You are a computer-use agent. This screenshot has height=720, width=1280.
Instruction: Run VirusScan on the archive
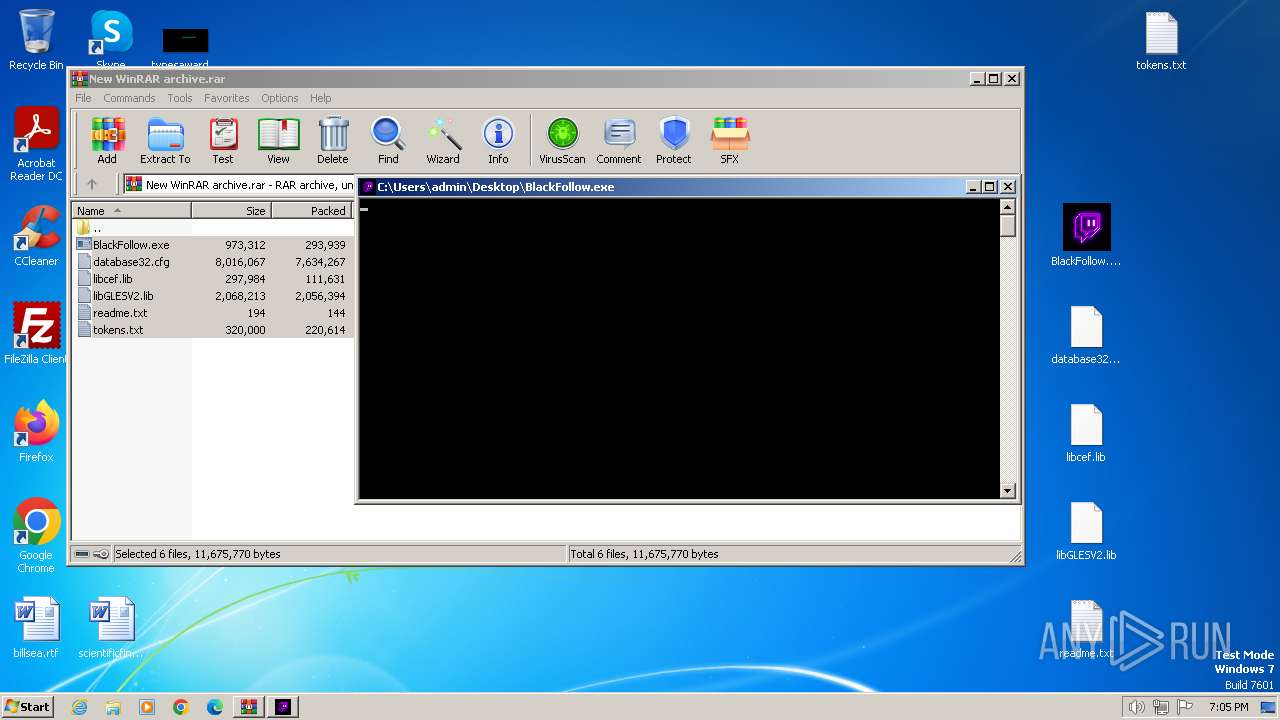point(562,140)
